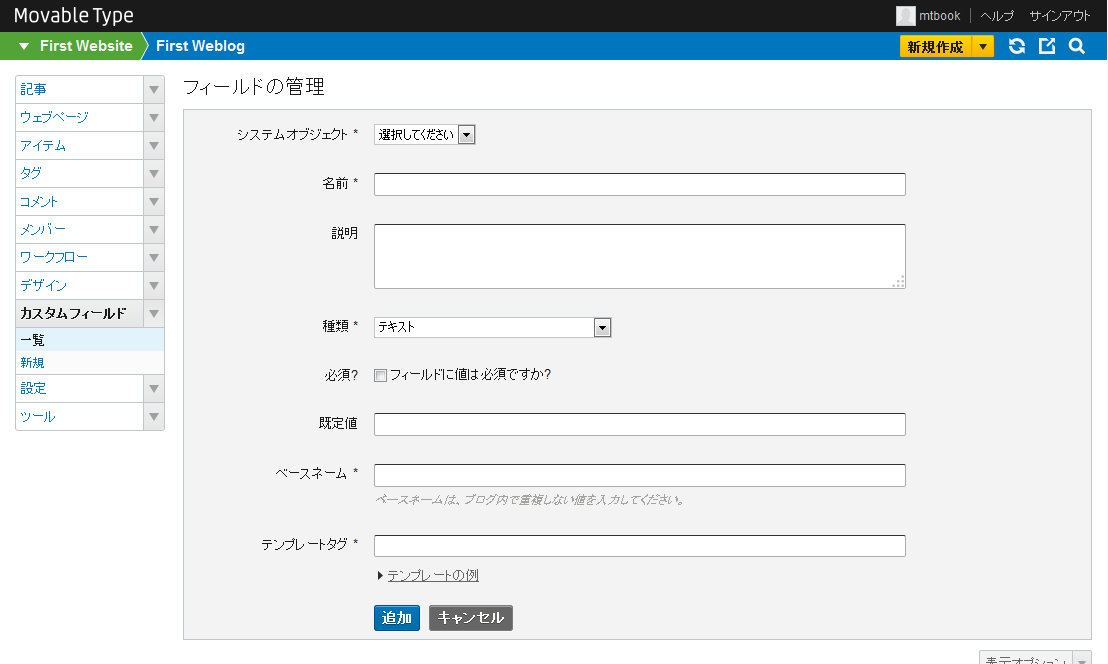Expand the デザイン sidebar menu arrow
1108x664 pixels.
(x=154, y=286)
